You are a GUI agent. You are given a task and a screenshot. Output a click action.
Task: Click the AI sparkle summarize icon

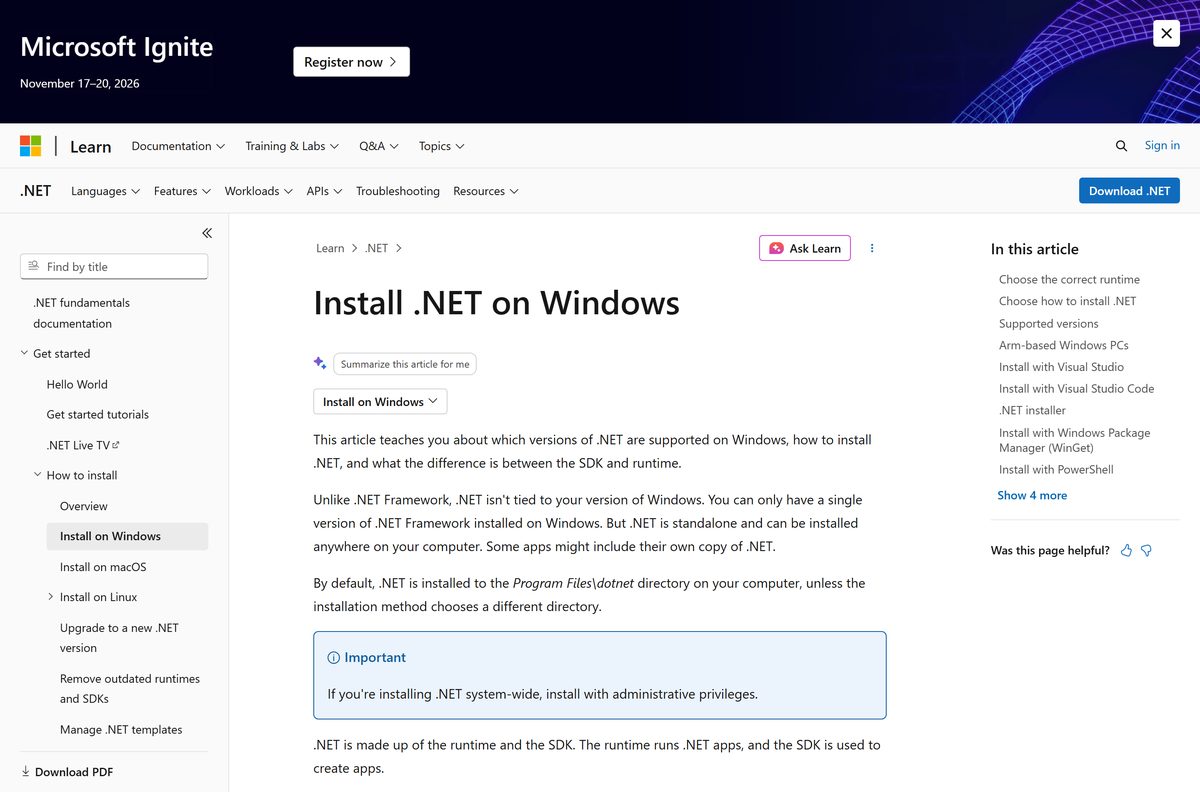[x=320, y=363]
